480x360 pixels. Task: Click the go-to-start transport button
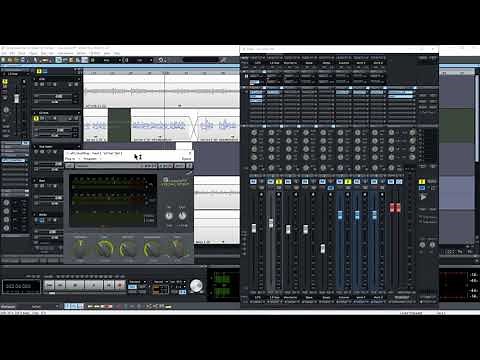click(49, 285)
